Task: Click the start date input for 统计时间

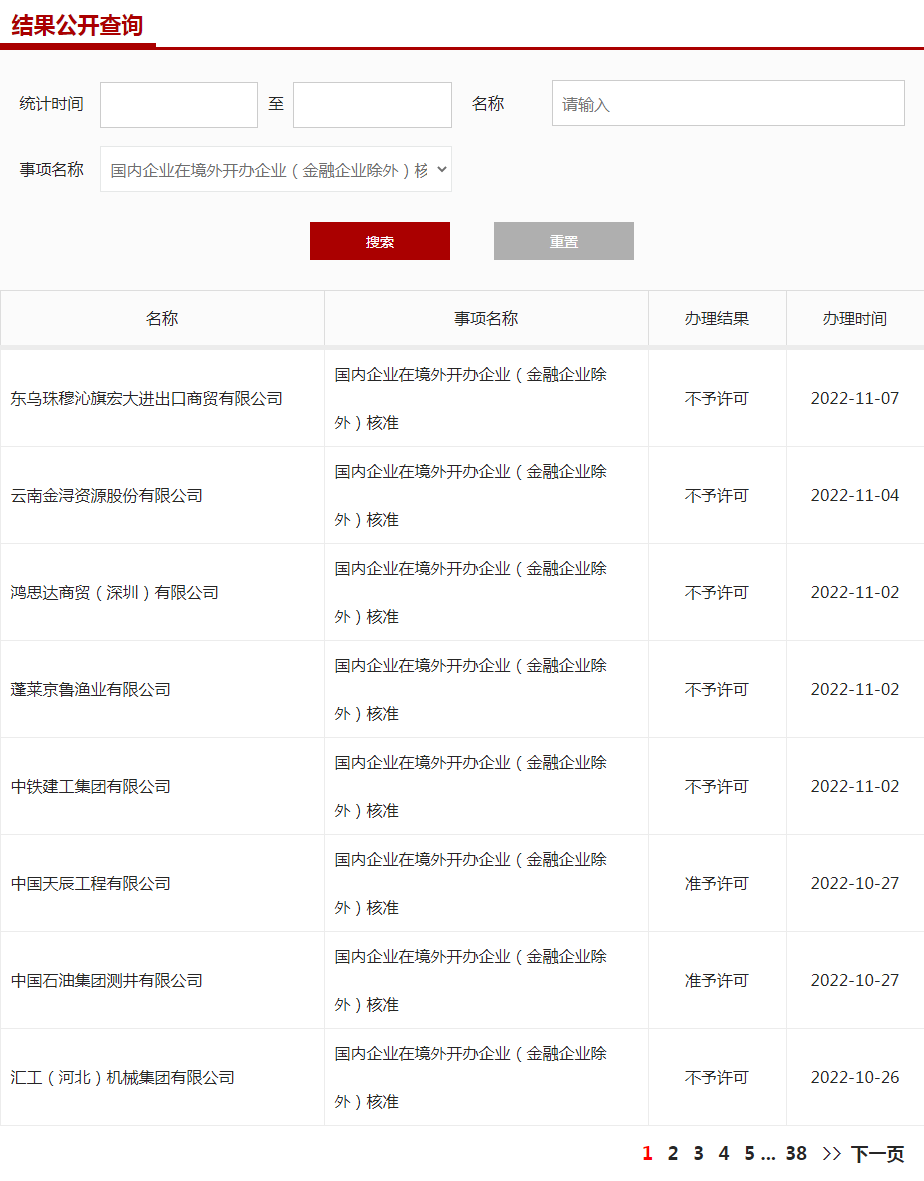Action: tap(178, 105)
